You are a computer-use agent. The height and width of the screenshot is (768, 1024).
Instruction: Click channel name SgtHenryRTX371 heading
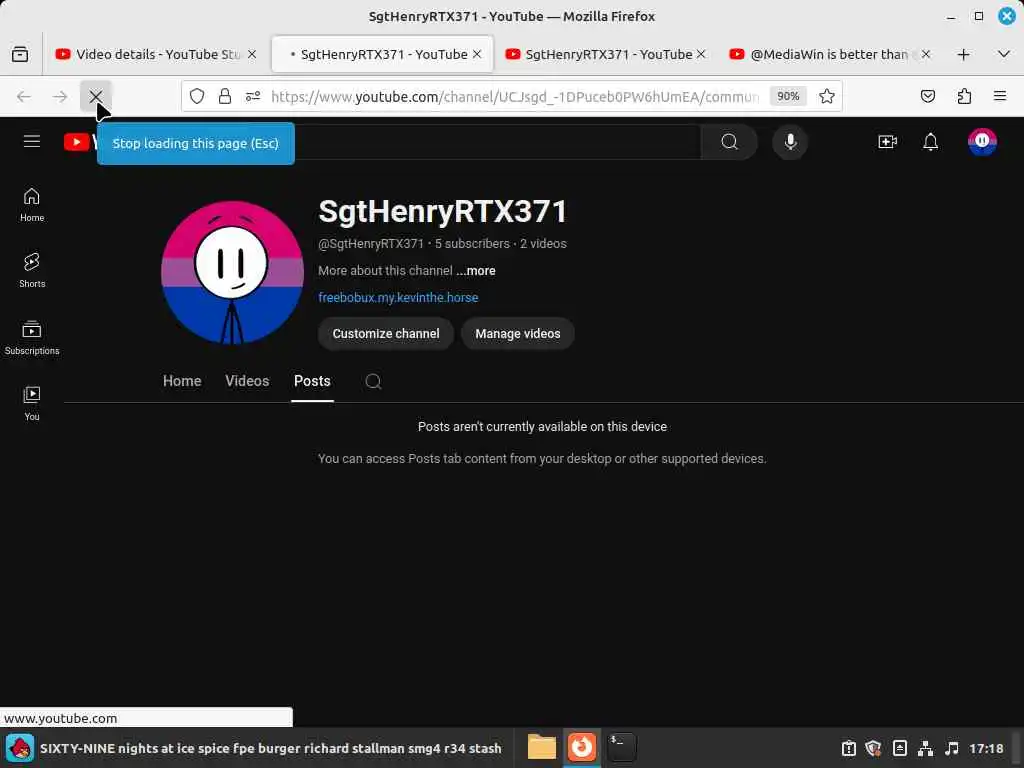click(x=443, y=211)
